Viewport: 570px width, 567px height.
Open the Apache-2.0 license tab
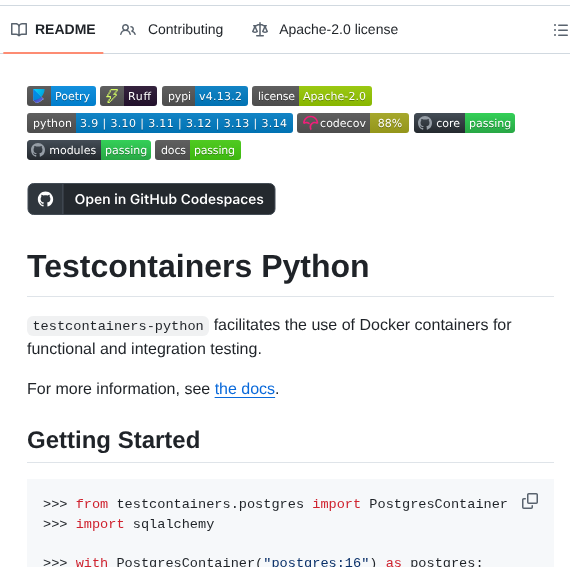[325, 29]
